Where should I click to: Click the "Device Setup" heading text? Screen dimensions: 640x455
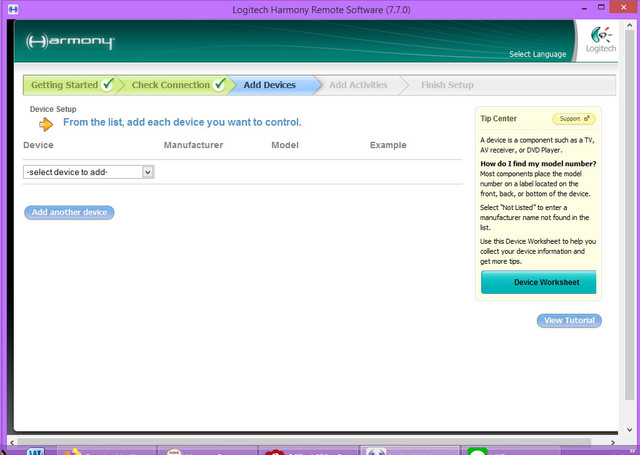tap(53, 109)
